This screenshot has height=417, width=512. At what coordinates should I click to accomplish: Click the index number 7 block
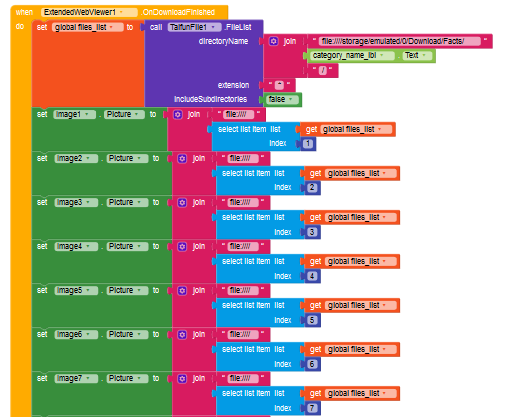click(x=312, y=408)
